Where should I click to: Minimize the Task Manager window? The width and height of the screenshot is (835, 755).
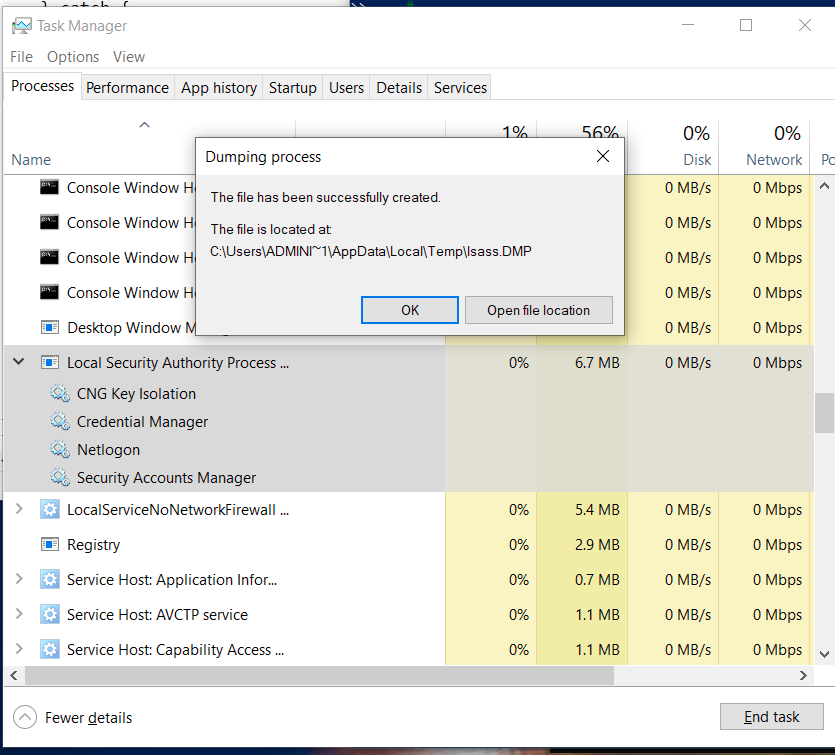coord(688,25)
